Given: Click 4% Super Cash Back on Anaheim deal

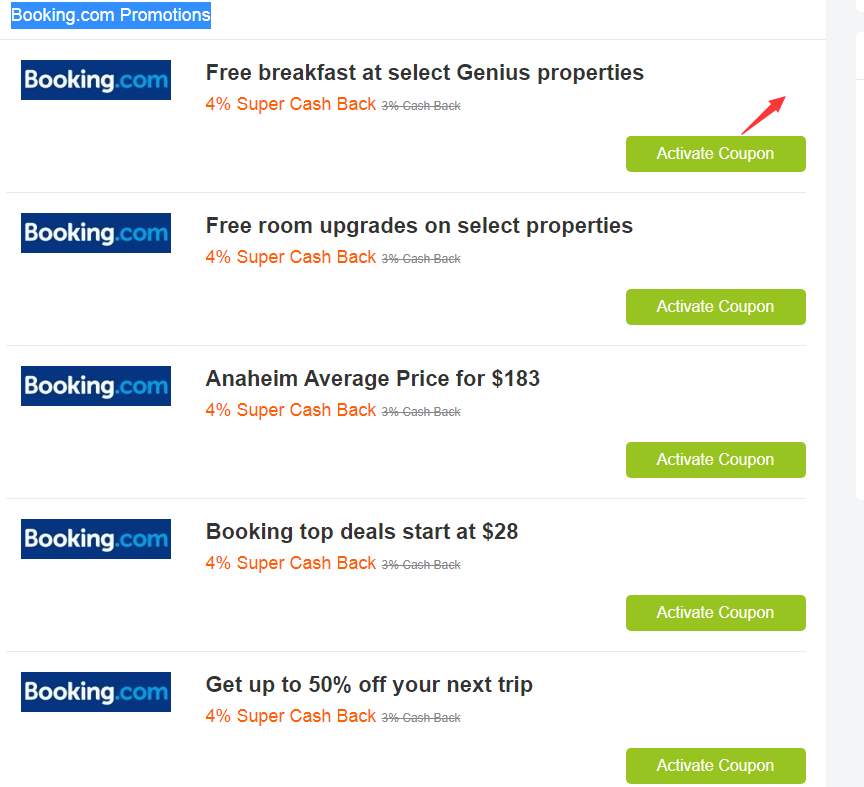Looking at the screenshot, I should coord(290,409).
